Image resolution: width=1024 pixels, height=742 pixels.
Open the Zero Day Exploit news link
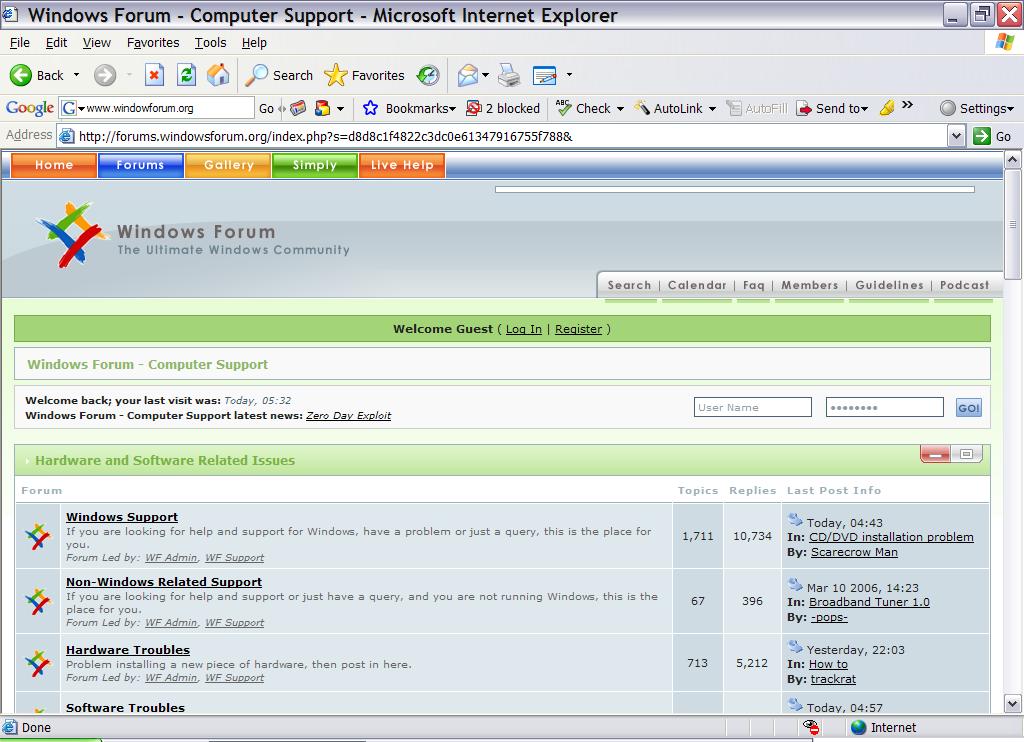point(349,415)
